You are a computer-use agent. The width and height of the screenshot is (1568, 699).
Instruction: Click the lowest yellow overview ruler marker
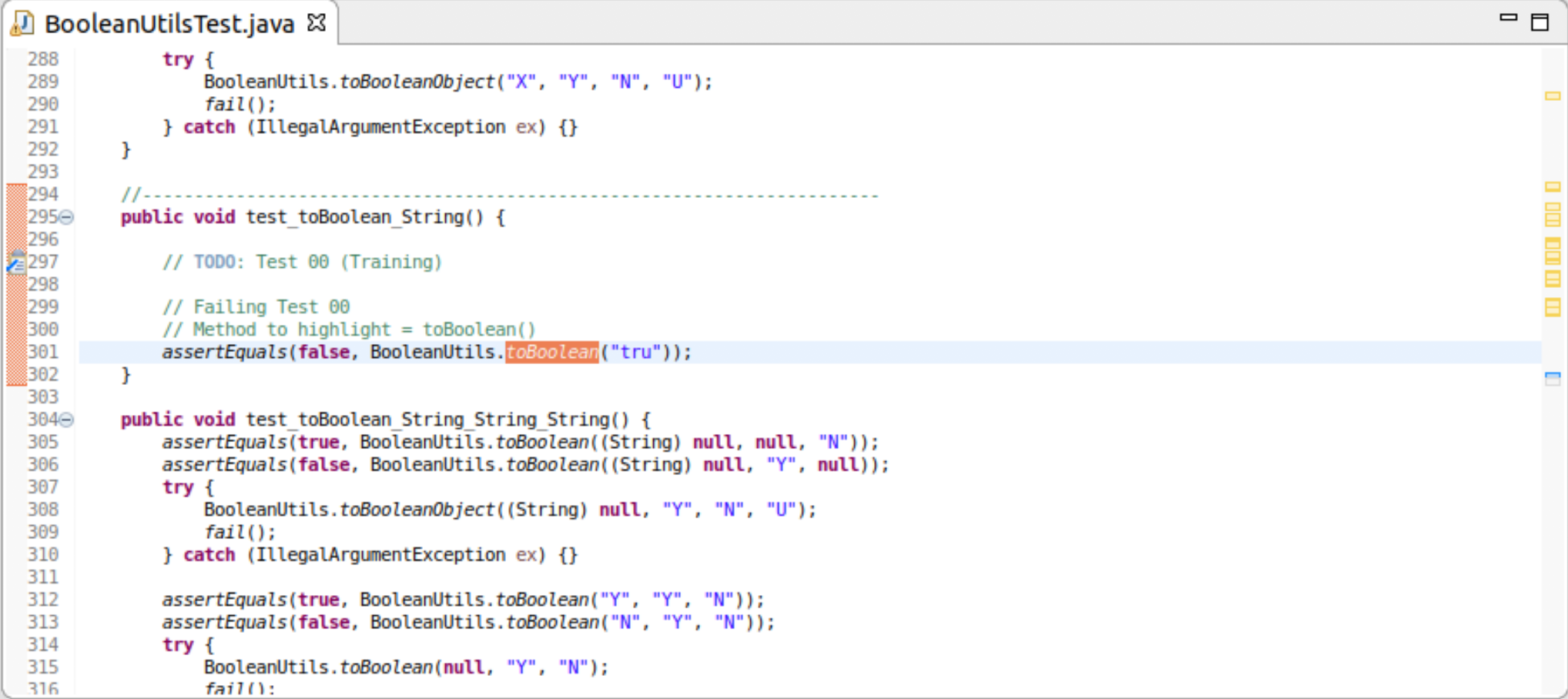[1553, 308]
